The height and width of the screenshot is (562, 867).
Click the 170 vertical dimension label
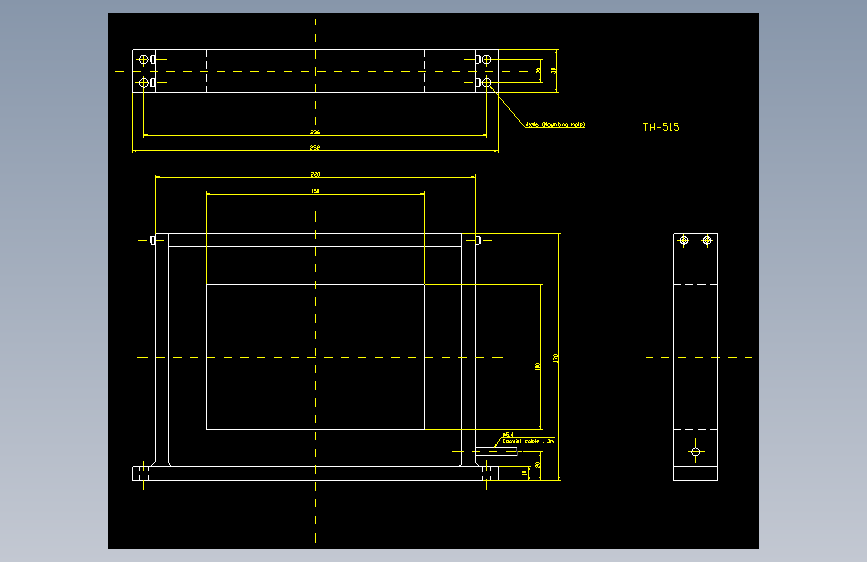[x=555, y=358]
